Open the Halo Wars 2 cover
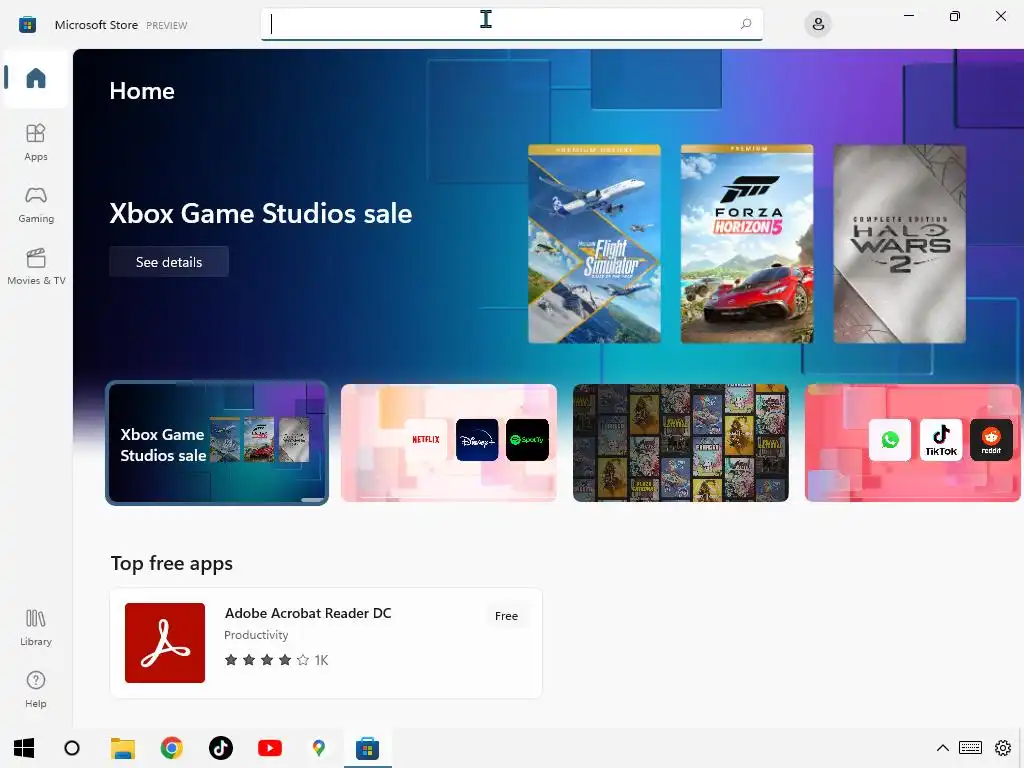The height and width of the screenshot is (768, 1024). pyautogui.click(x=900, y=244)
